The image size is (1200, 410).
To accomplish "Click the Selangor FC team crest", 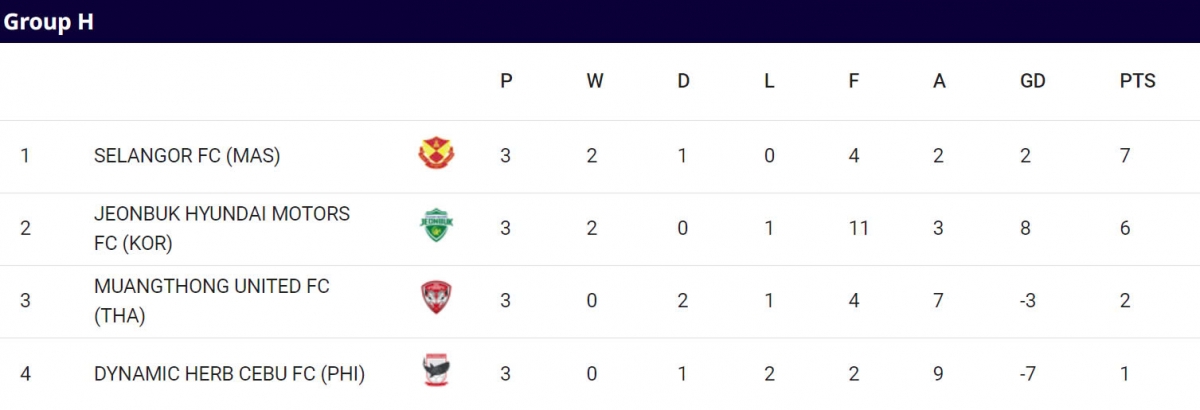I will pos(436,154).
